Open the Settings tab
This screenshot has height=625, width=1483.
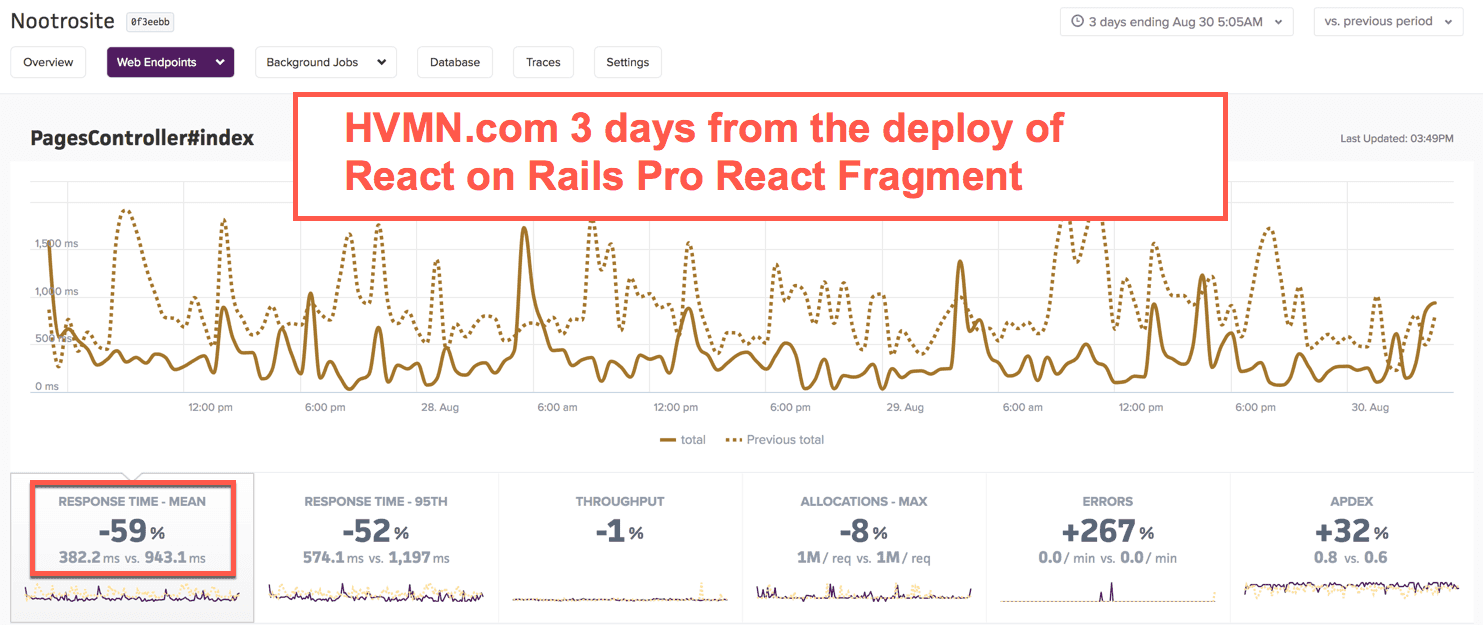pyautogui.click(x=627, y=62)
